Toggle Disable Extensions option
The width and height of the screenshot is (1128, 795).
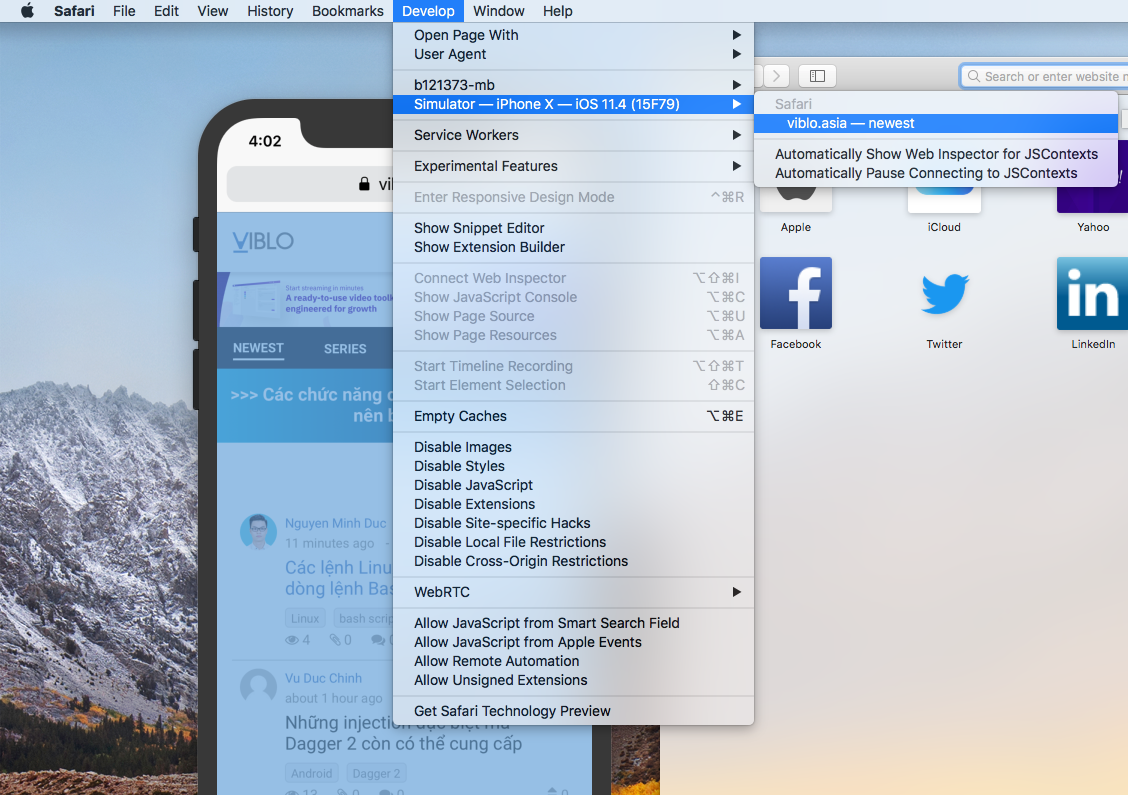[573, 504]
